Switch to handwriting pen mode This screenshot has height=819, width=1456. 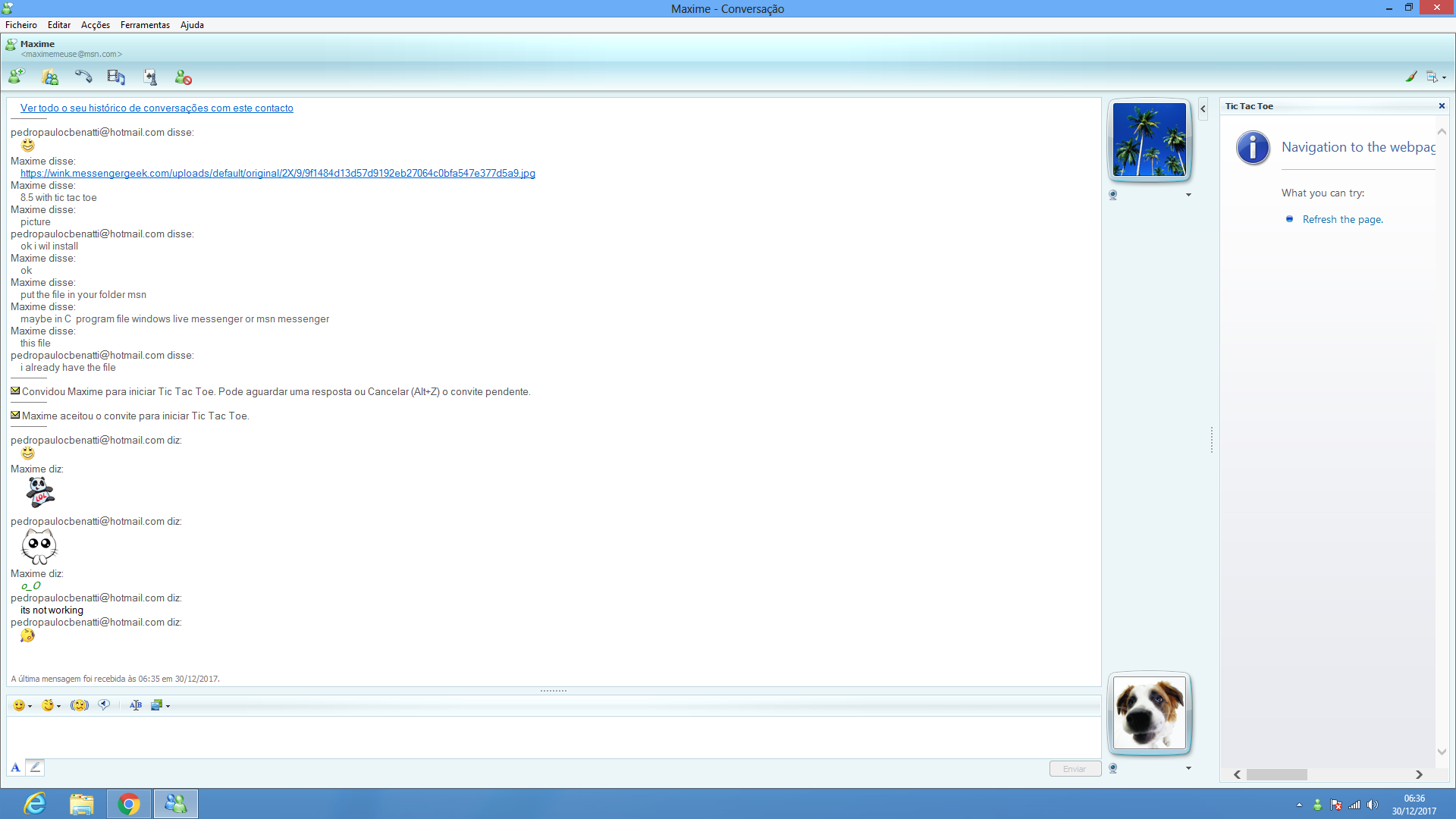click(x=35, y=767)
